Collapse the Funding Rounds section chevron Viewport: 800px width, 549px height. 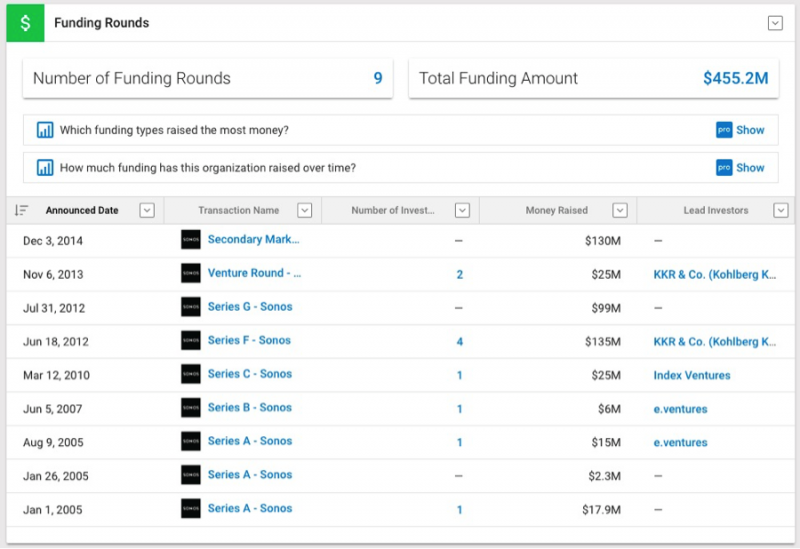click(775, 23)
